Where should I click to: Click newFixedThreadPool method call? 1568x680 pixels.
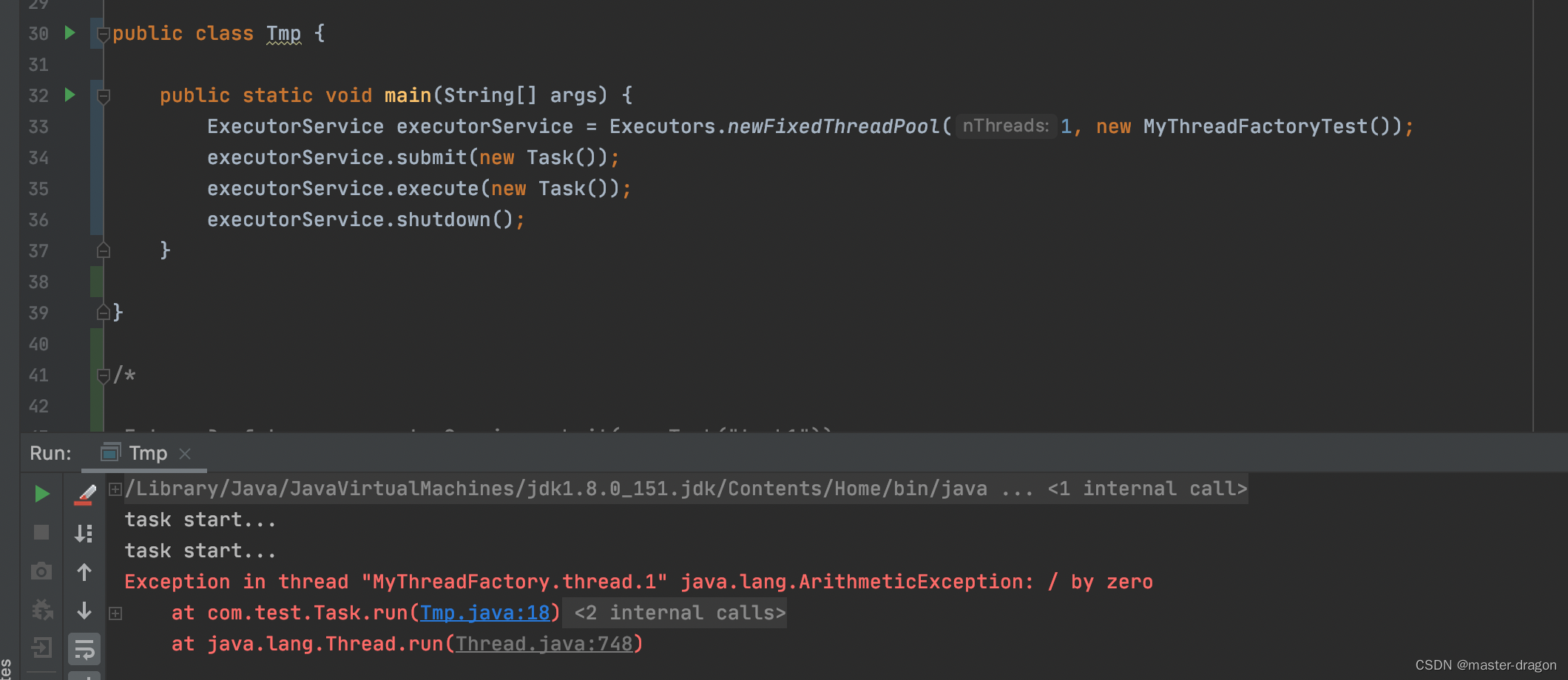click(x=834, y=126)
